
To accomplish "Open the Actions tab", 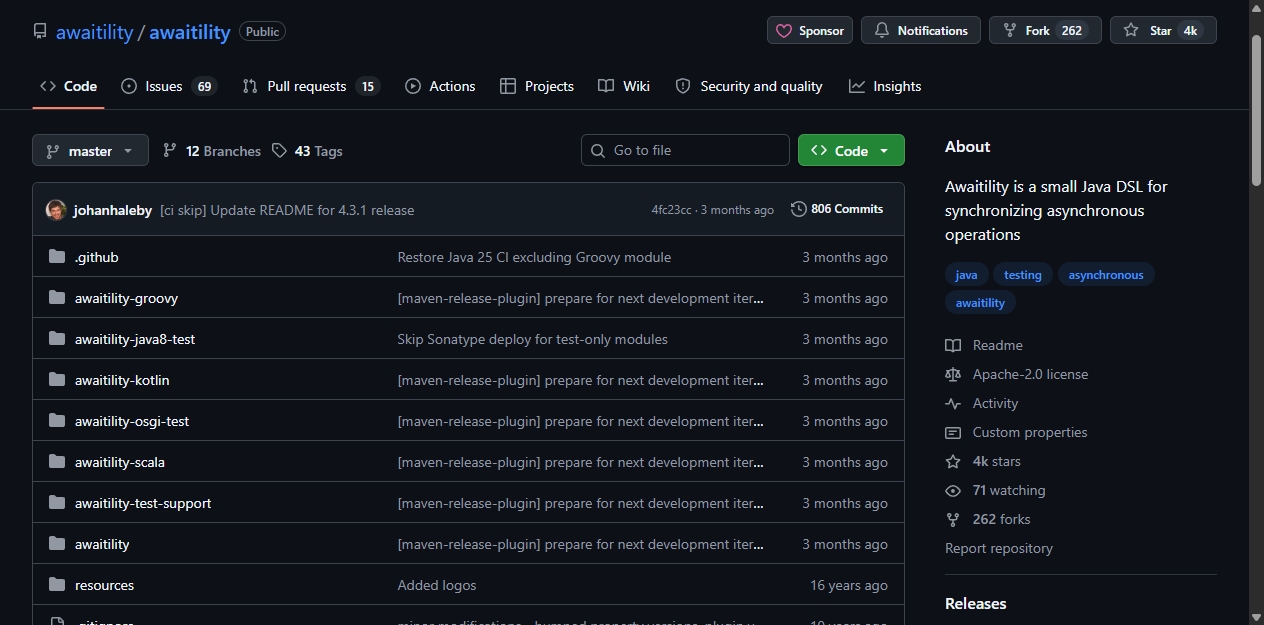I will (440, 86).
